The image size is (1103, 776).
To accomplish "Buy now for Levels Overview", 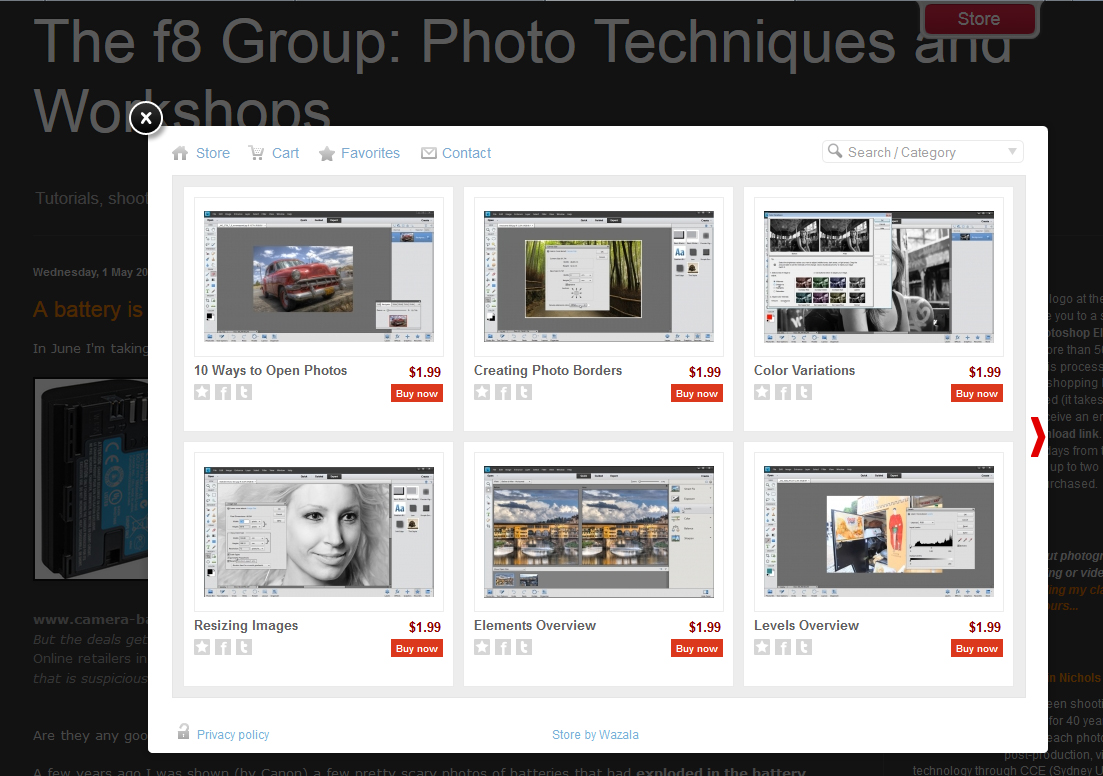I will [976, 649].
